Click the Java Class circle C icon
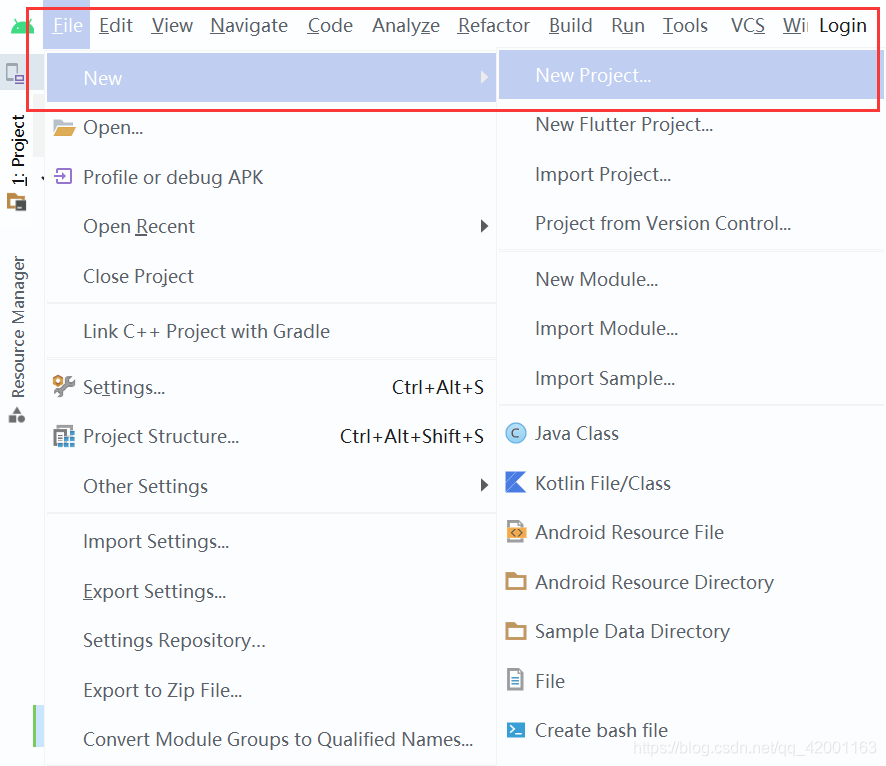The height and width of the screenshot is (766, 886). pyautogui.click(x=515, y=433)
